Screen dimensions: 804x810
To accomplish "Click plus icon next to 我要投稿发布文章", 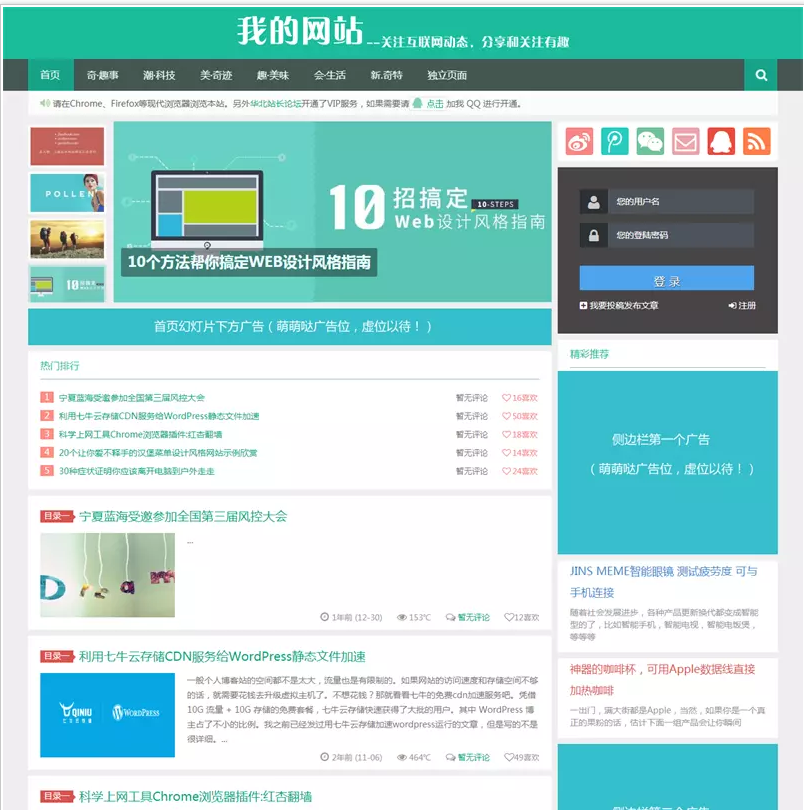I will [x=583, y=305].
